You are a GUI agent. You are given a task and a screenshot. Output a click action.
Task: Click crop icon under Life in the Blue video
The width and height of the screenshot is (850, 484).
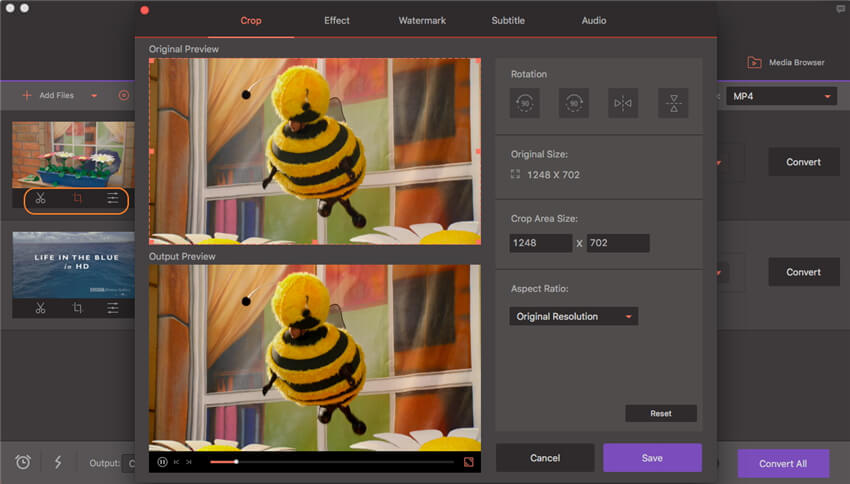click(78, 308)
